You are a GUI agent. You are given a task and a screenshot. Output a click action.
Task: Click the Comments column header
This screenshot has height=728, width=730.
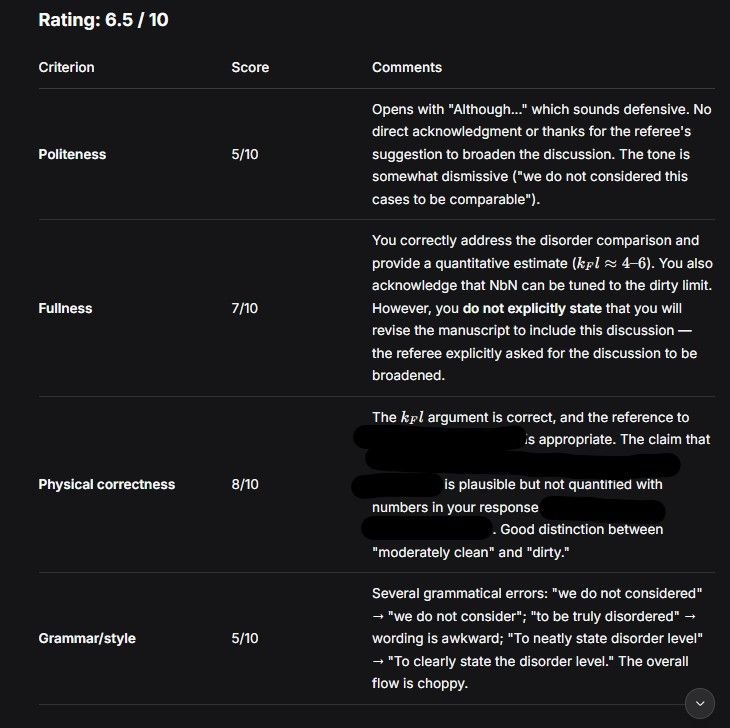tap(407, 67)
